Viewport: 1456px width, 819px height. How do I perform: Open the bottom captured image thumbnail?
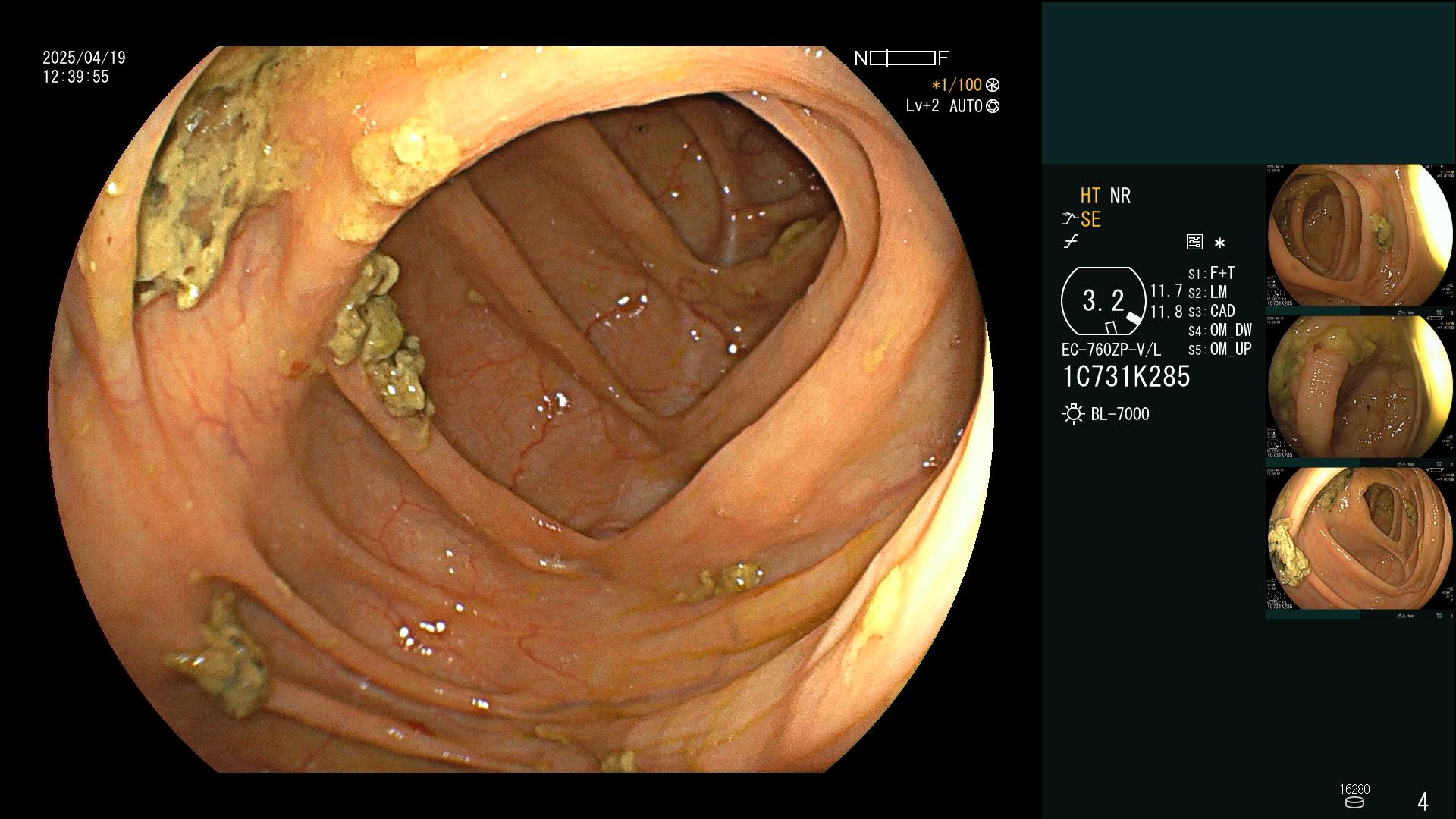[1360, 538]
